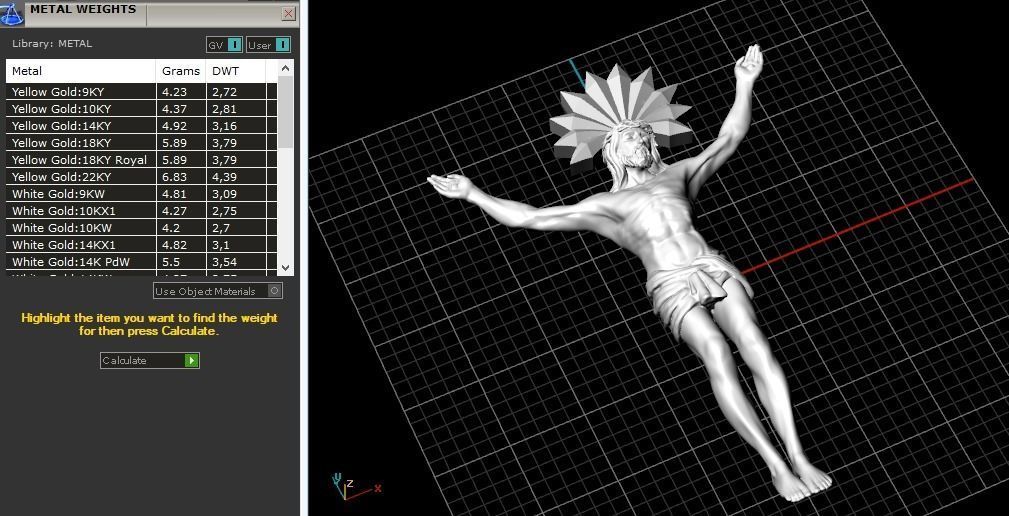Image resolution: width=1009 pixels, height=516 pixels.
Task: Click the 4.92 grams value
Action: pos(174,126)
